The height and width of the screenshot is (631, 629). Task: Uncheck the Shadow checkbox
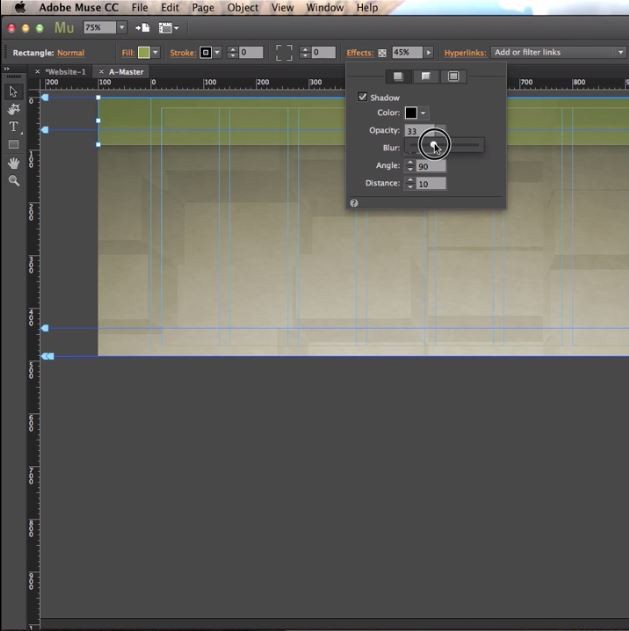click(362, 97)
